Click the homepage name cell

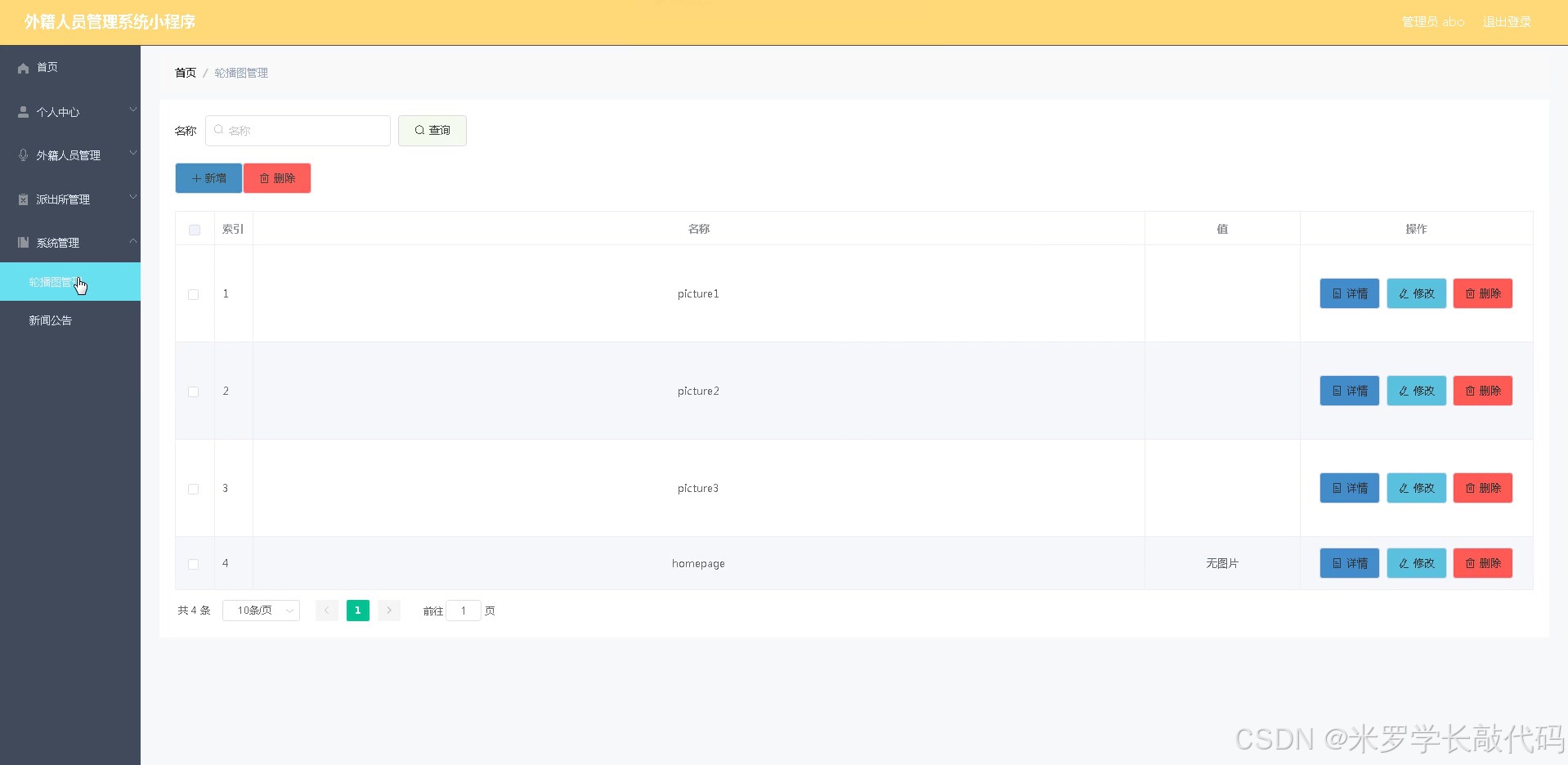[x=698, y=563]
